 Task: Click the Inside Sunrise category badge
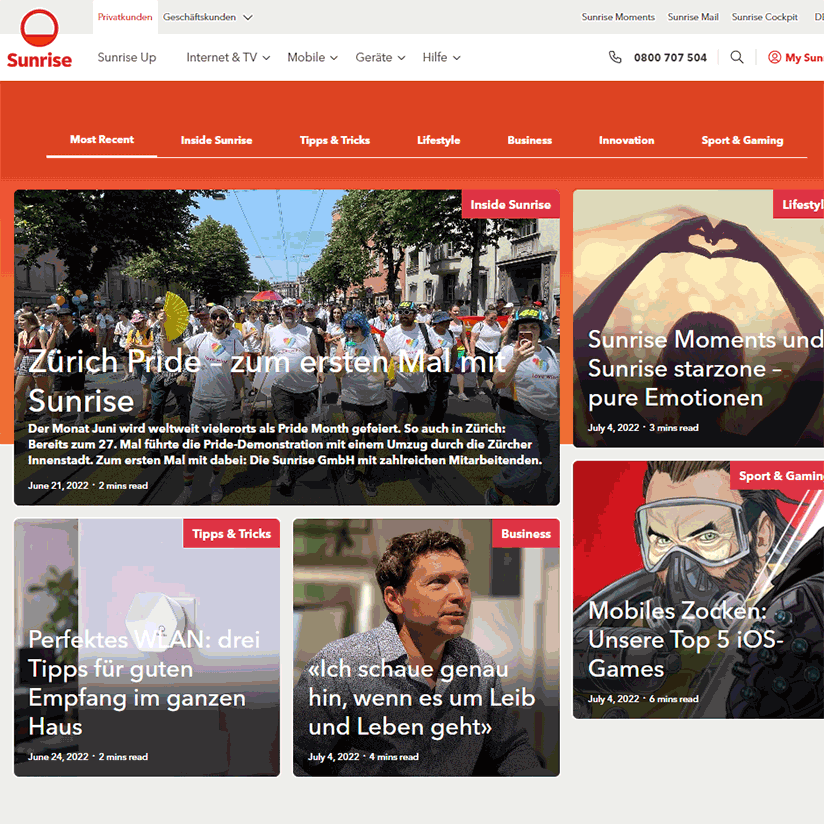pos(510,204)
